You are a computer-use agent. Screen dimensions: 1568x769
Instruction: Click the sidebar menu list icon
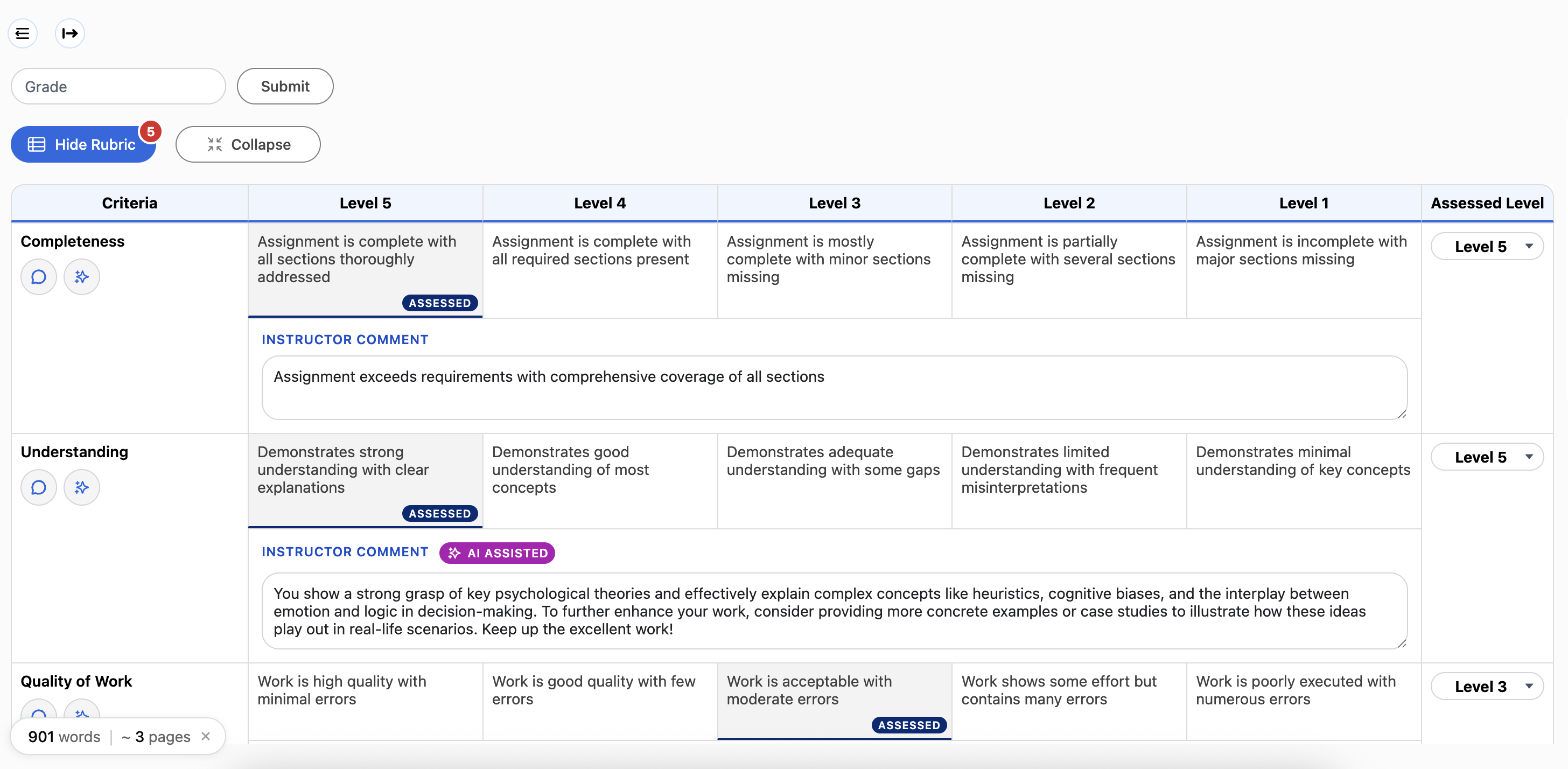click(x=23, y=33)
